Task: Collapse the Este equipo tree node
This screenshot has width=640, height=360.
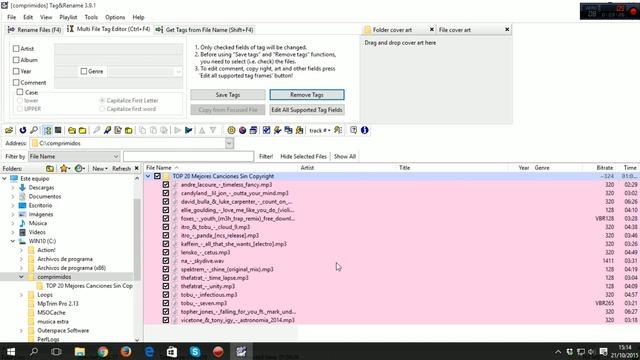Action: tap(4, 179)
